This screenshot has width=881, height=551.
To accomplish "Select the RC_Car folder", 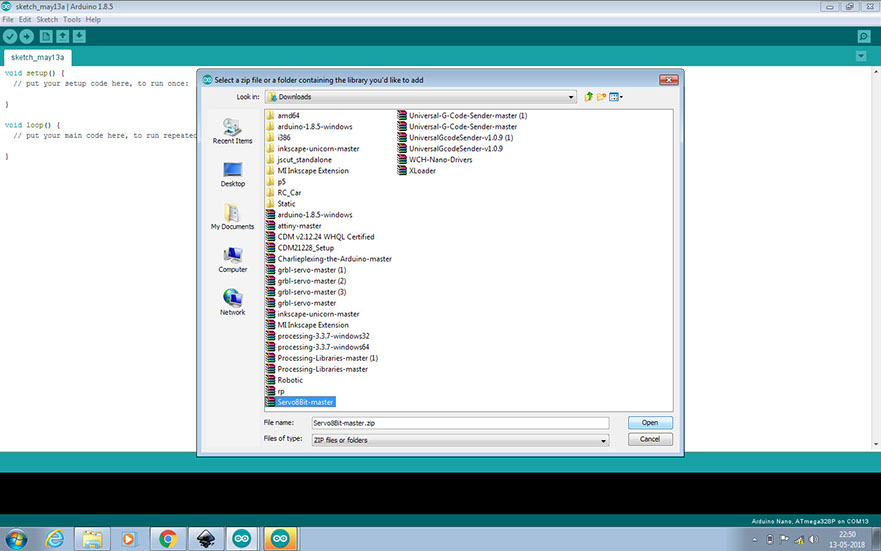I will pos(284,193).
